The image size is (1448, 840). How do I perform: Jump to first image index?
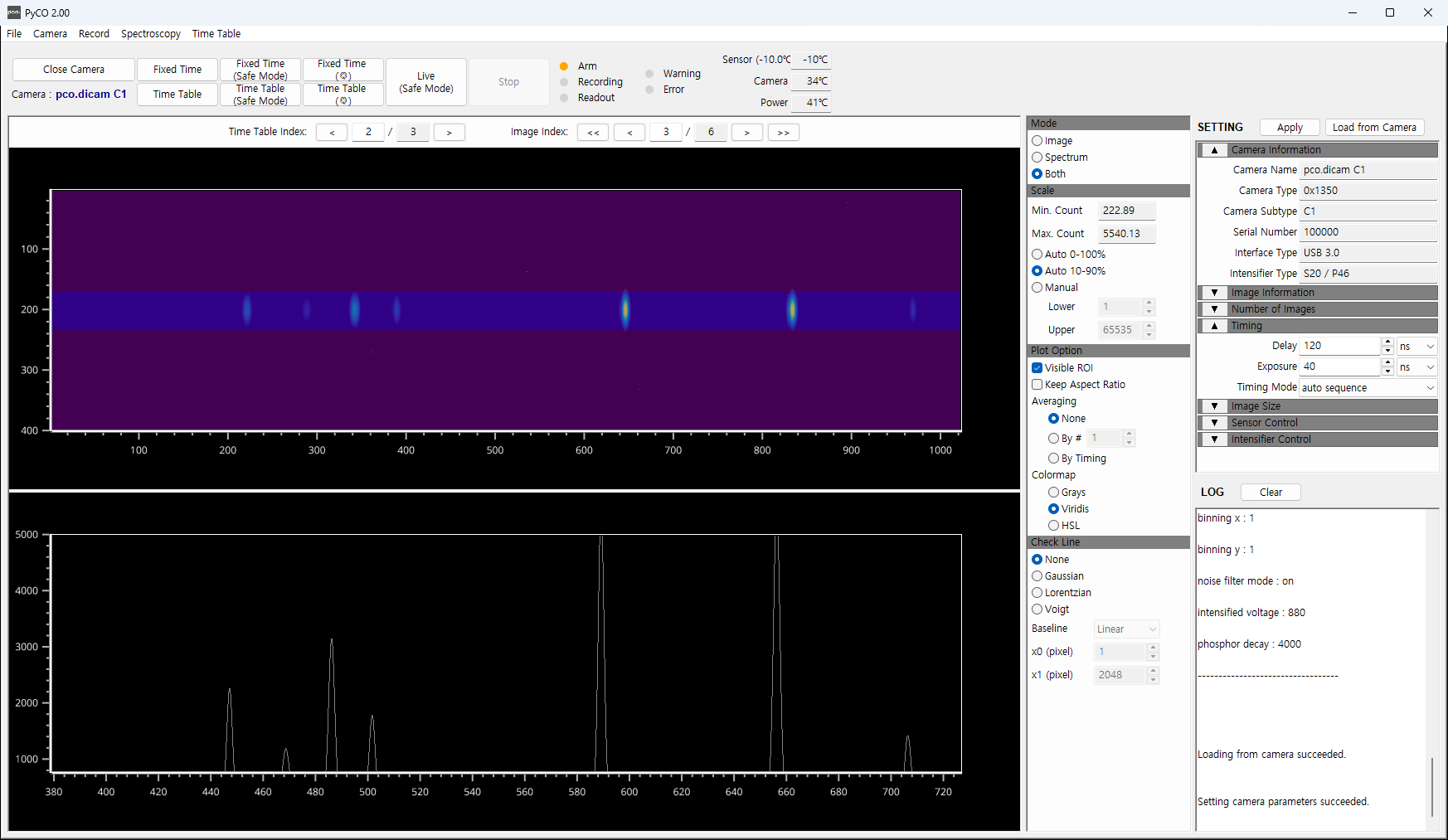coord(593,133)
